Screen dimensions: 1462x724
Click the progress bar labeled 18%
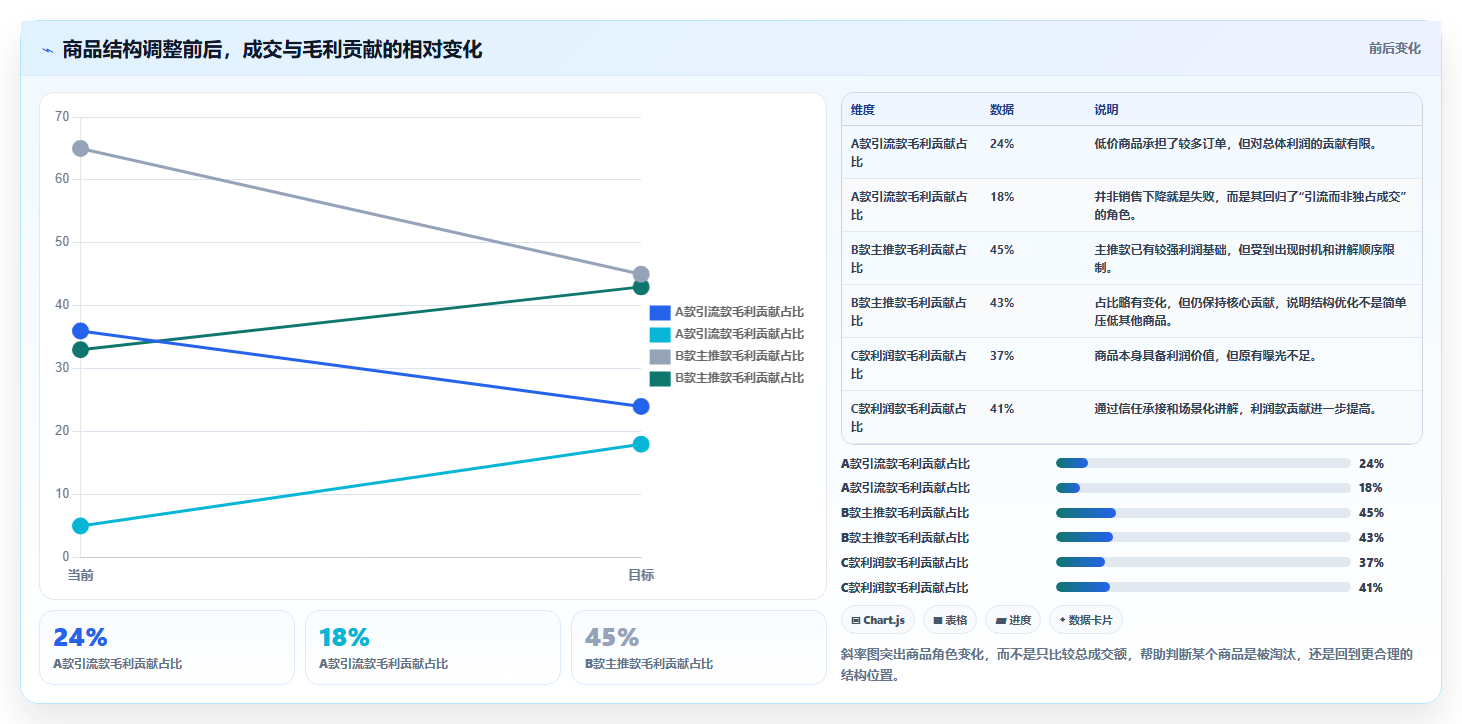(x=1203, y=488)
